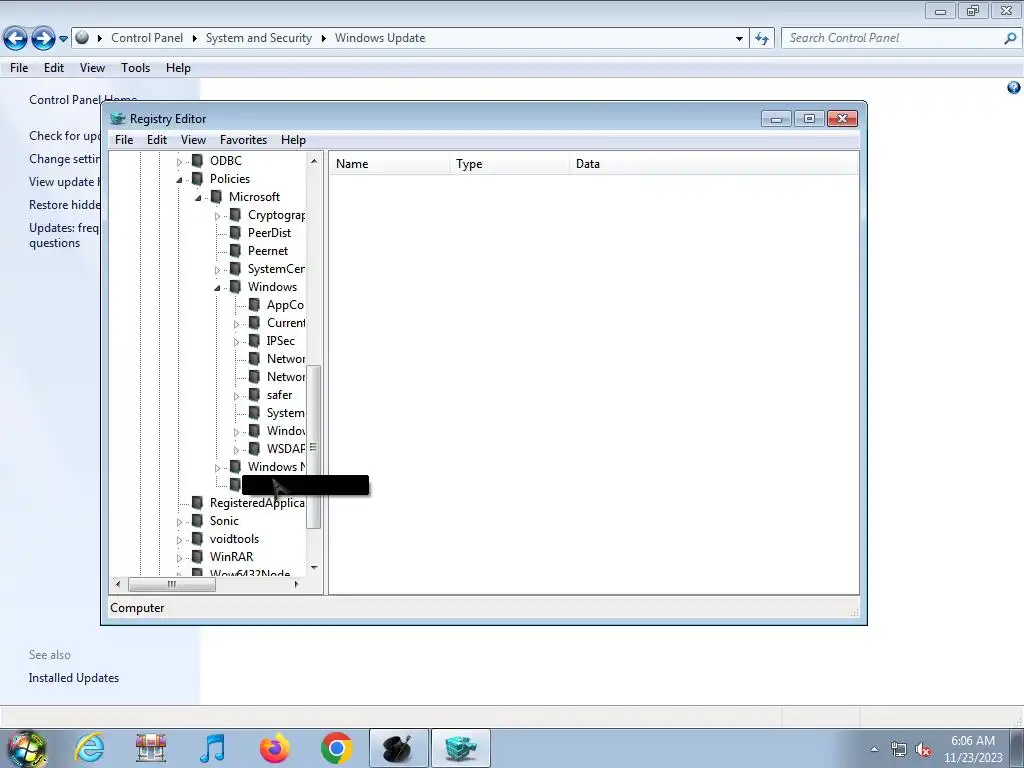The height and width of the screenshot is (768, 1024).
Task: Select the Sonic registry key
Action: [224, 520]
